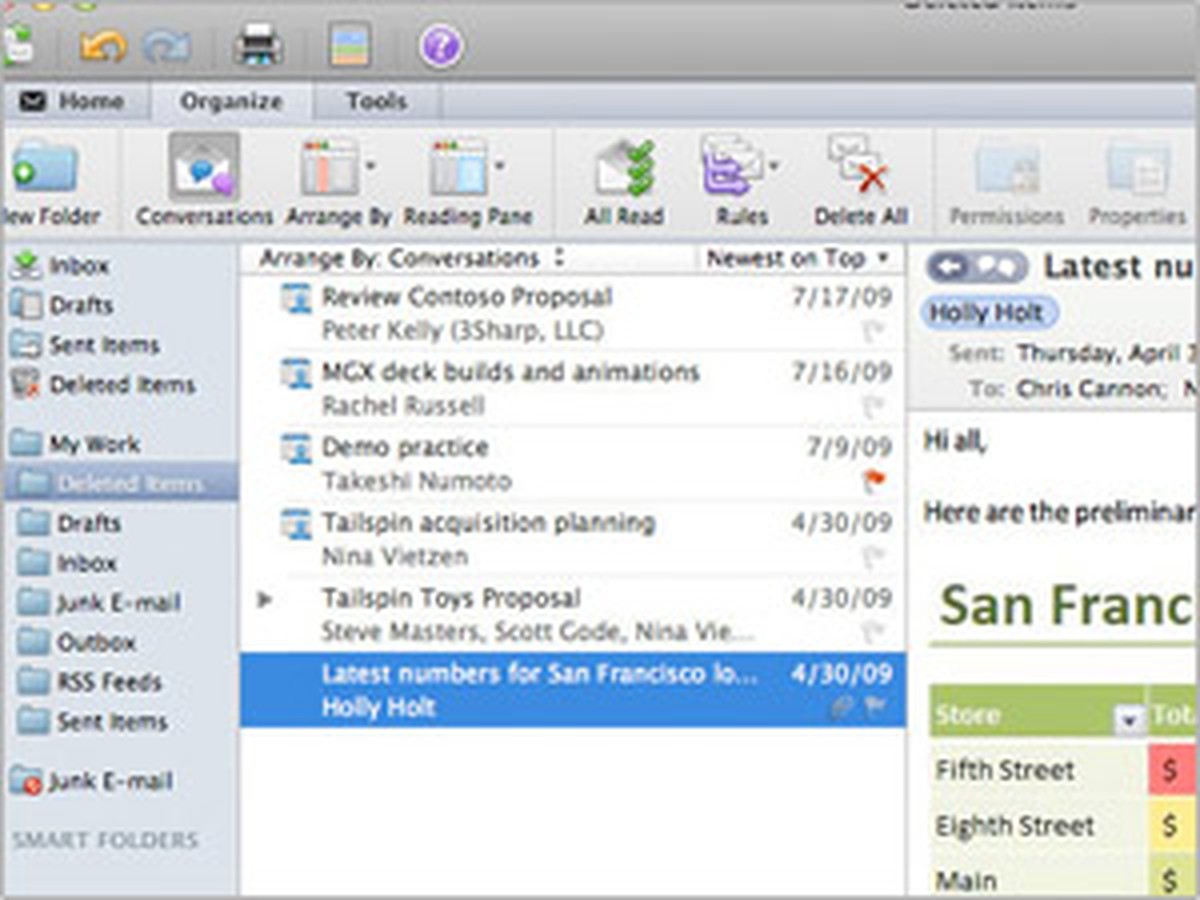Click yellow value cell beside Eighth Street
Screen dimensions: 1200x900
click(1173, 826)
